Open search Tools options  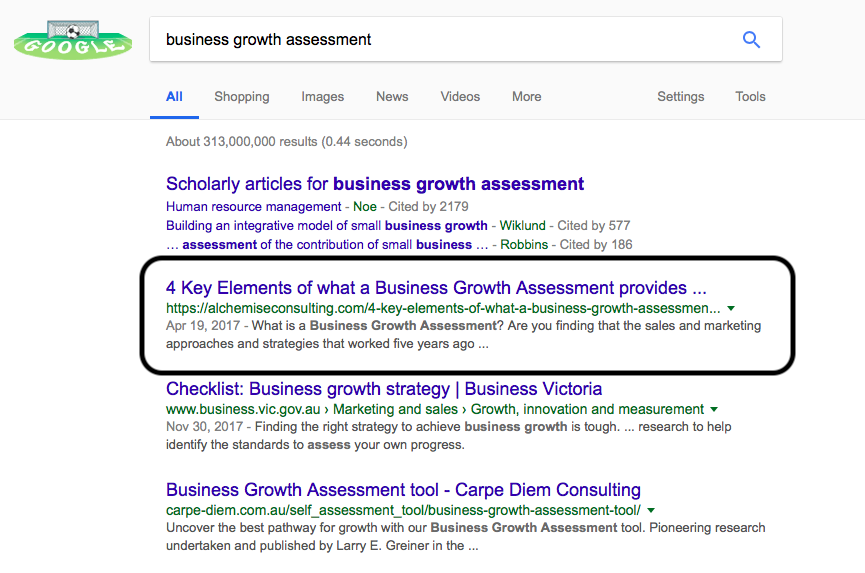pos(750,97)
